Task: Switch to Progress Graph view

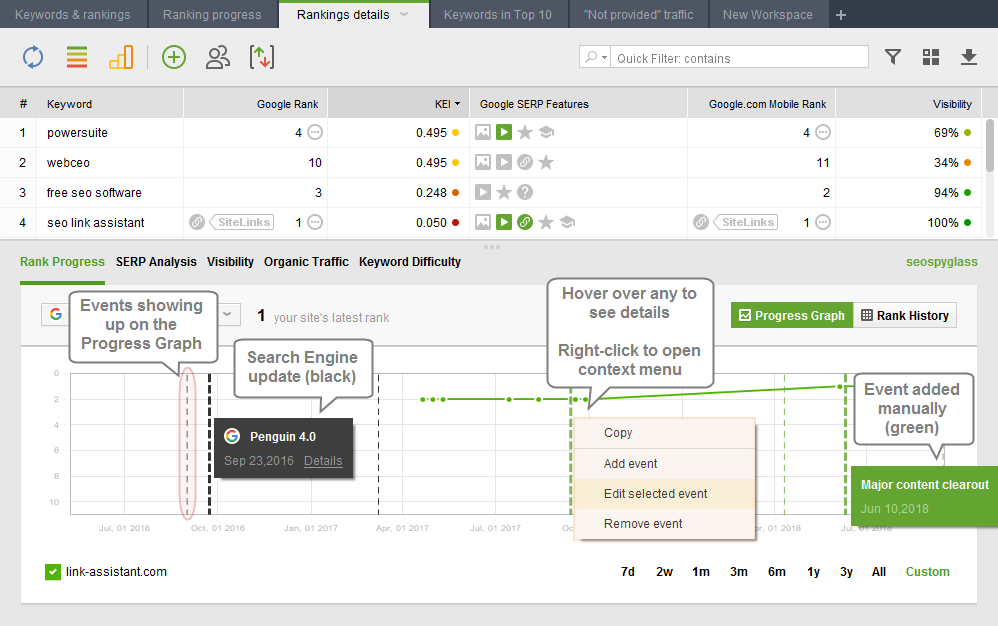Action: (792, 316)
